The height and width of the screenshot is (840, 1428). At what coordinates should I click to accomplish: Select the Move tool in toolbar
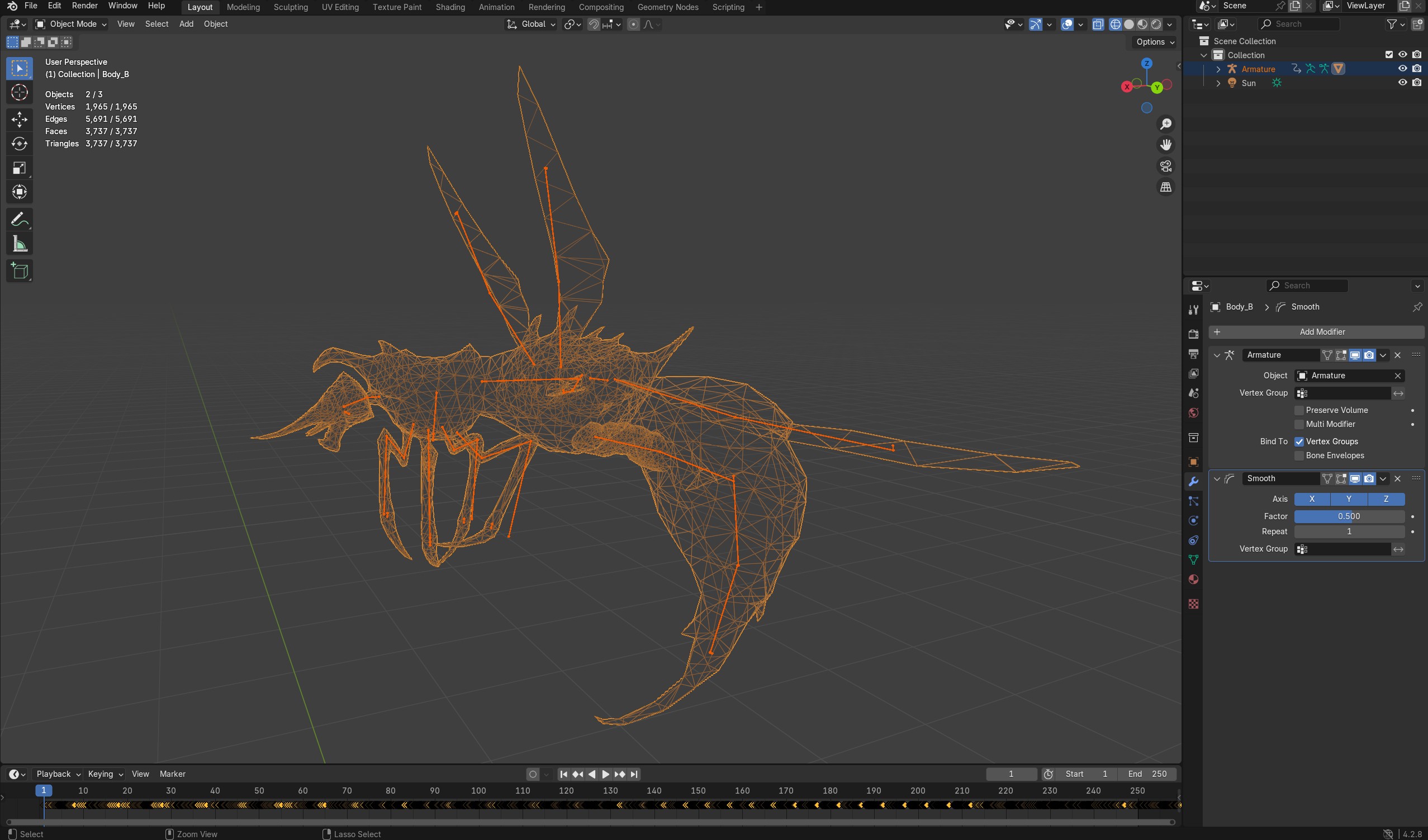click(x=19, y=119)
